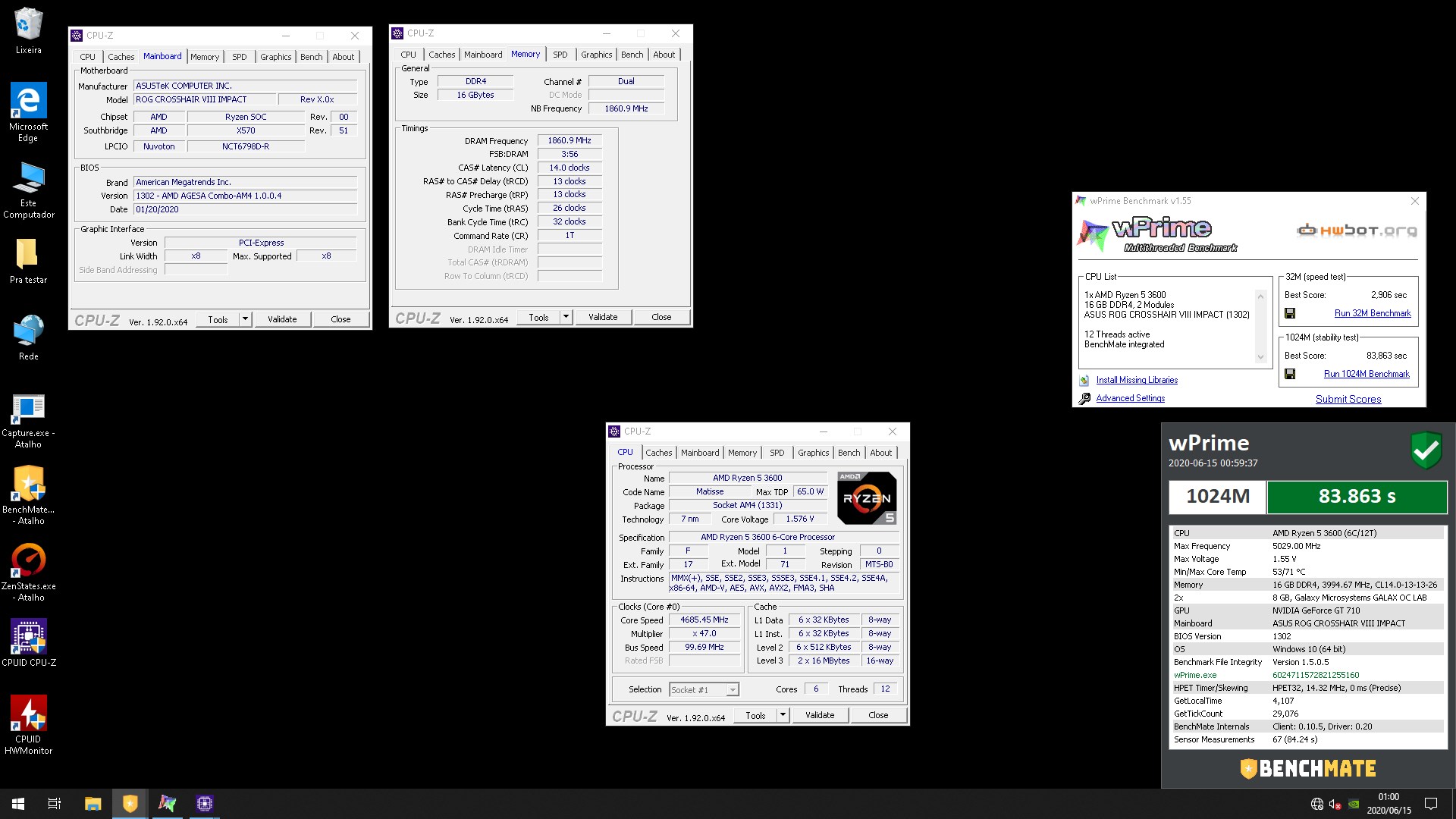Open the Advanced Settings link

[x=1130, y=398]
